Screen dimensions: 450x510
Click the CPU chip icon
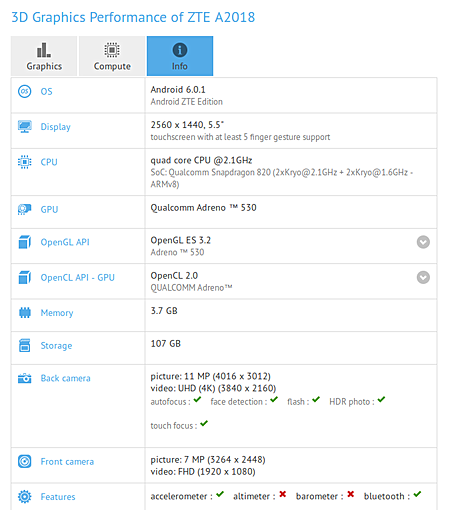point(25,162)
